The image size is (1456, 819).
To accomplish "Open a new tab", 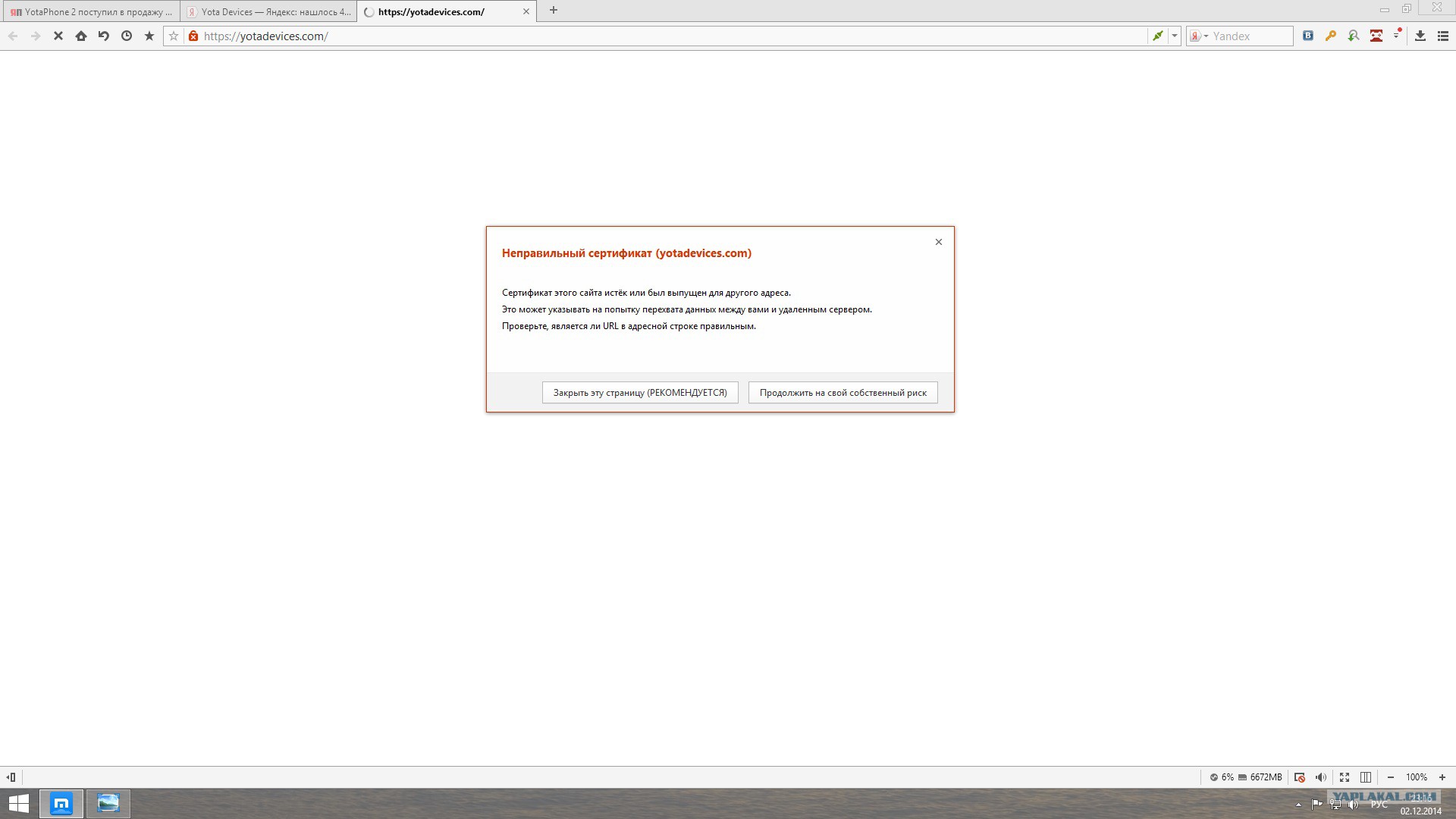I will click(x=554, y=11).
